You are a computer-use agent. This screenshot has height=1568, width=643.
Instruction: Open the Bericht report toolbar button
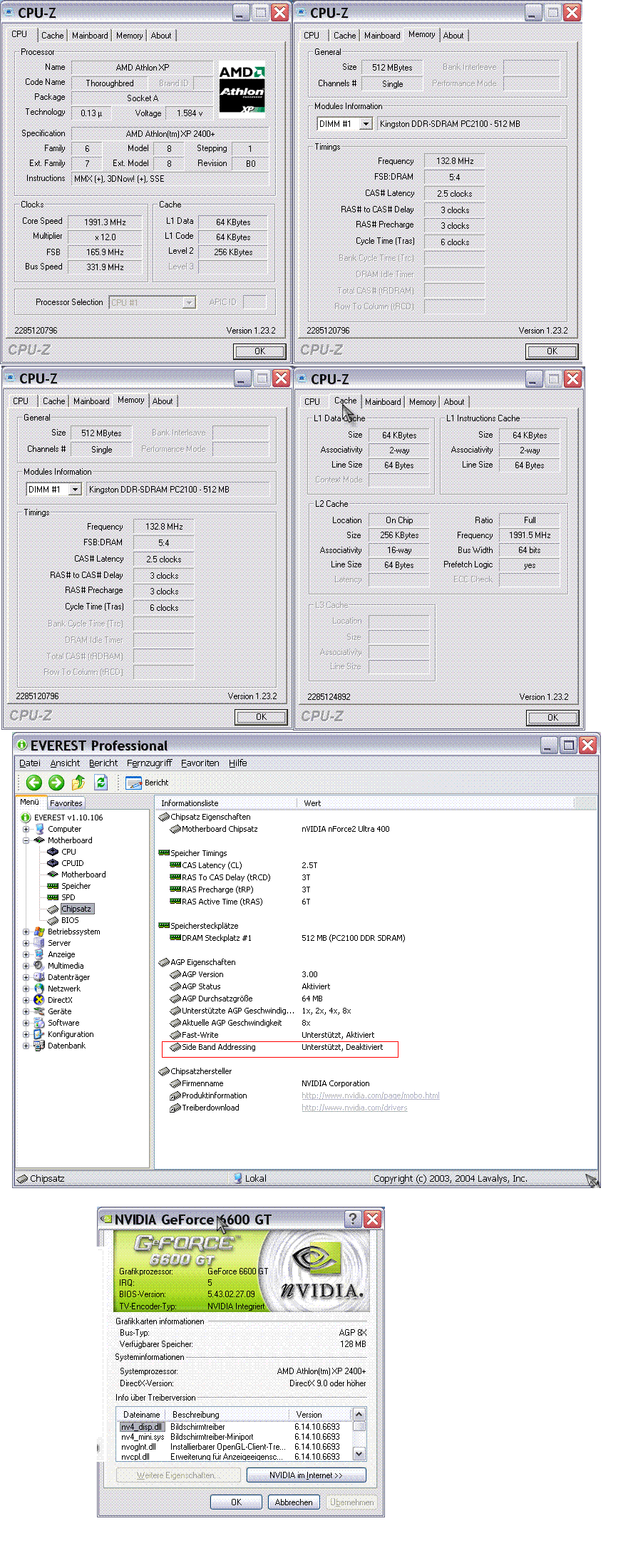click(147, 783)
